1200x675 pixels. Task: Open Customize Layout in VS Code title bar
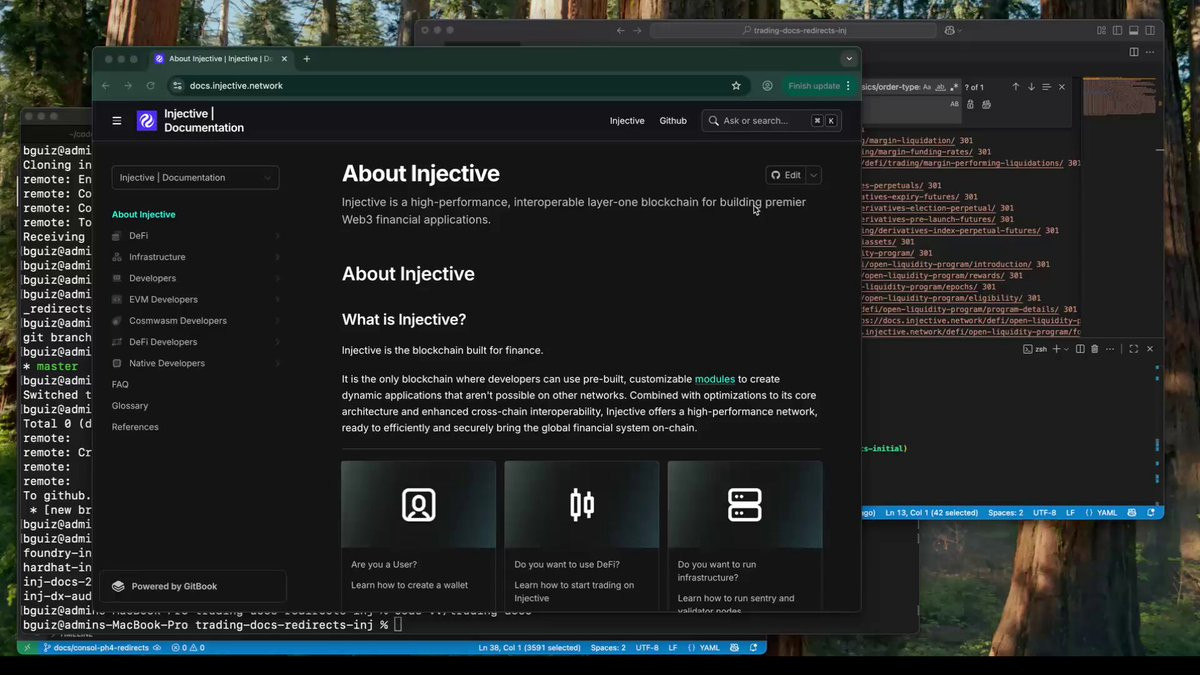tap(1102, 30)
